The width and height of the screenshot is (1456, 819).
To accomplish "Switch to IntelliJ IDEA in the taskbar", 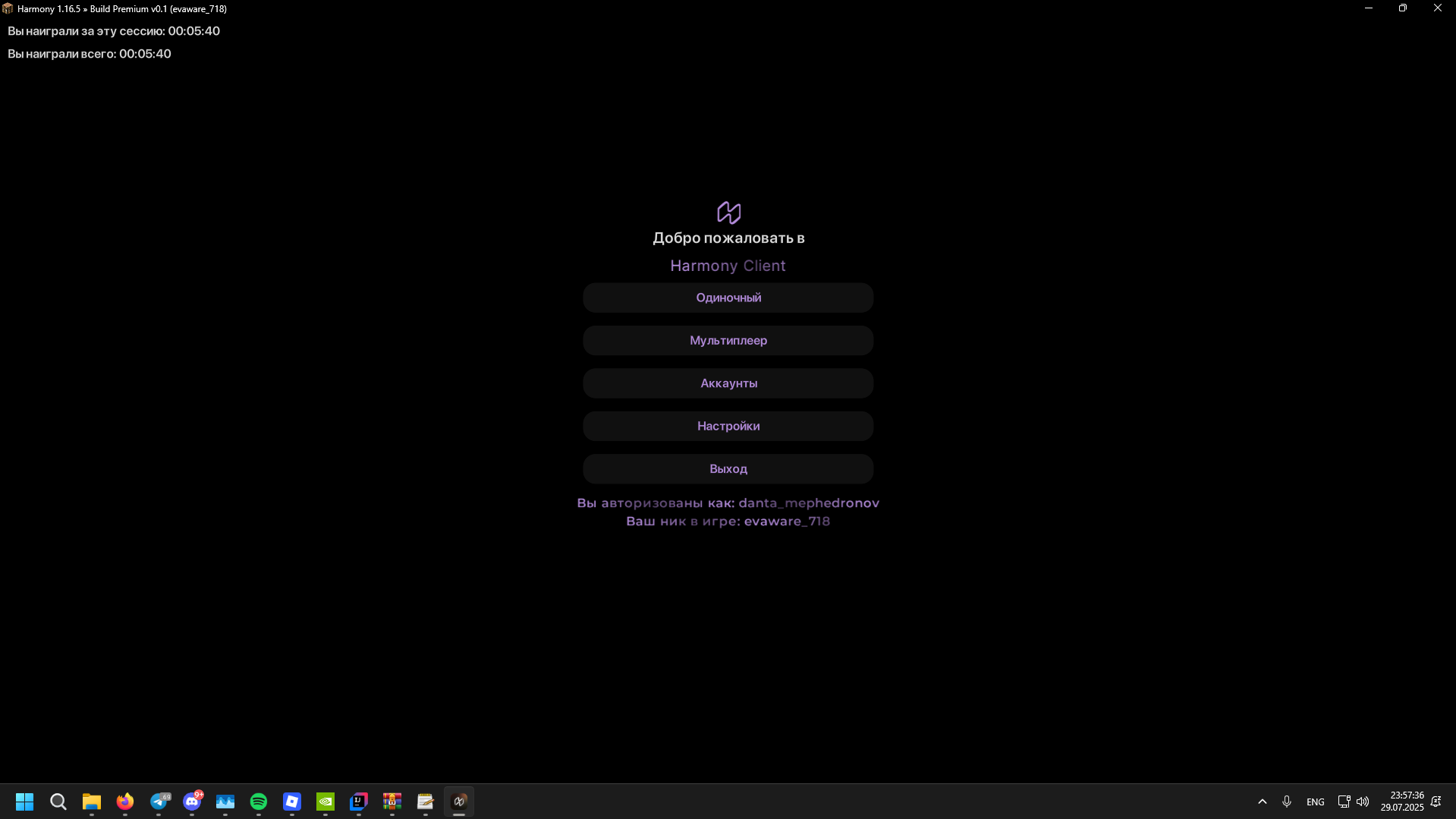I will click(359, 802).
